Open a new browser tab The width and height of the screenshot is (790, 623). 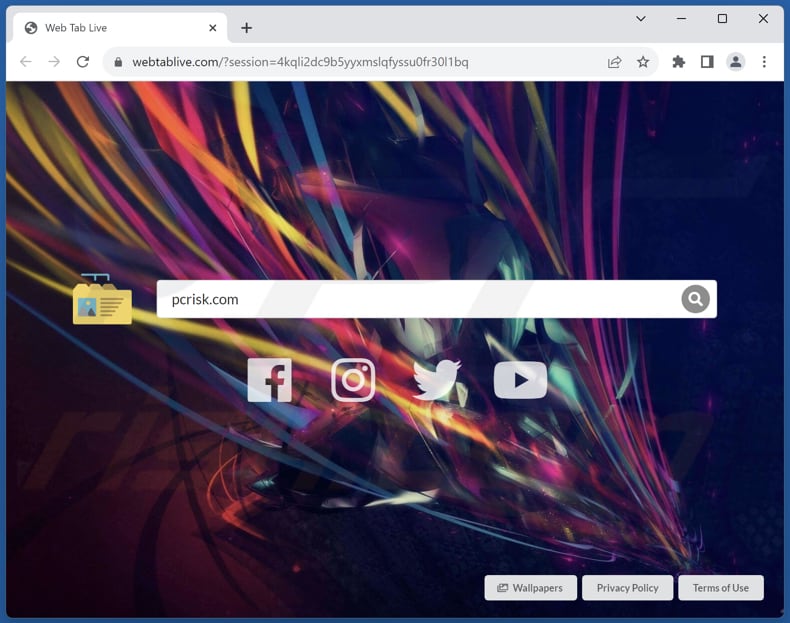pyautogui.click(x=246, y=28)
